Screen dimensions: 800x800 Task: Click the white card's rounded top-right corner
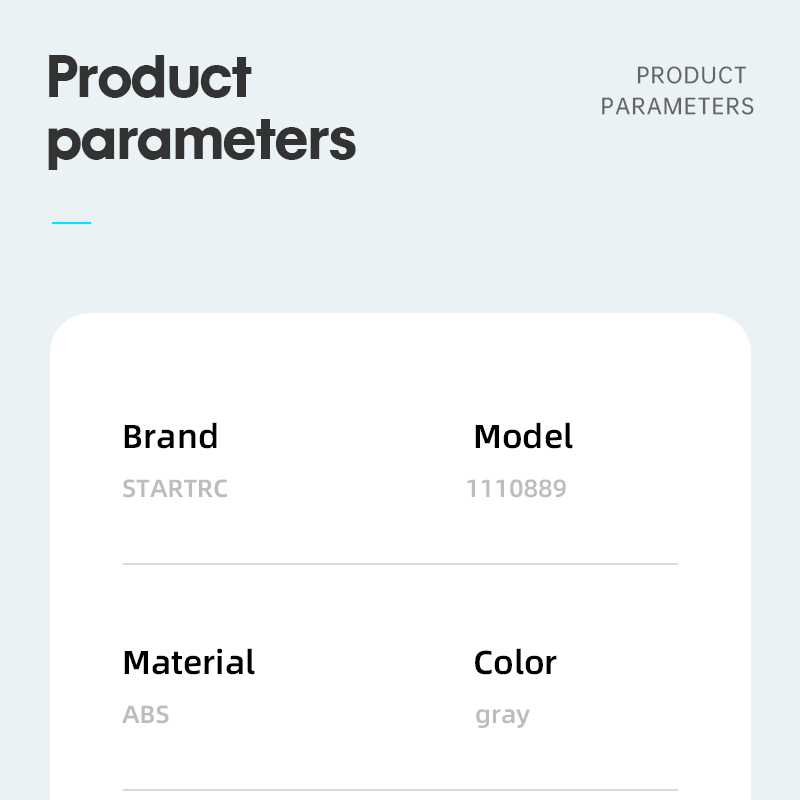pyautogui.click(x=735, y=329)
